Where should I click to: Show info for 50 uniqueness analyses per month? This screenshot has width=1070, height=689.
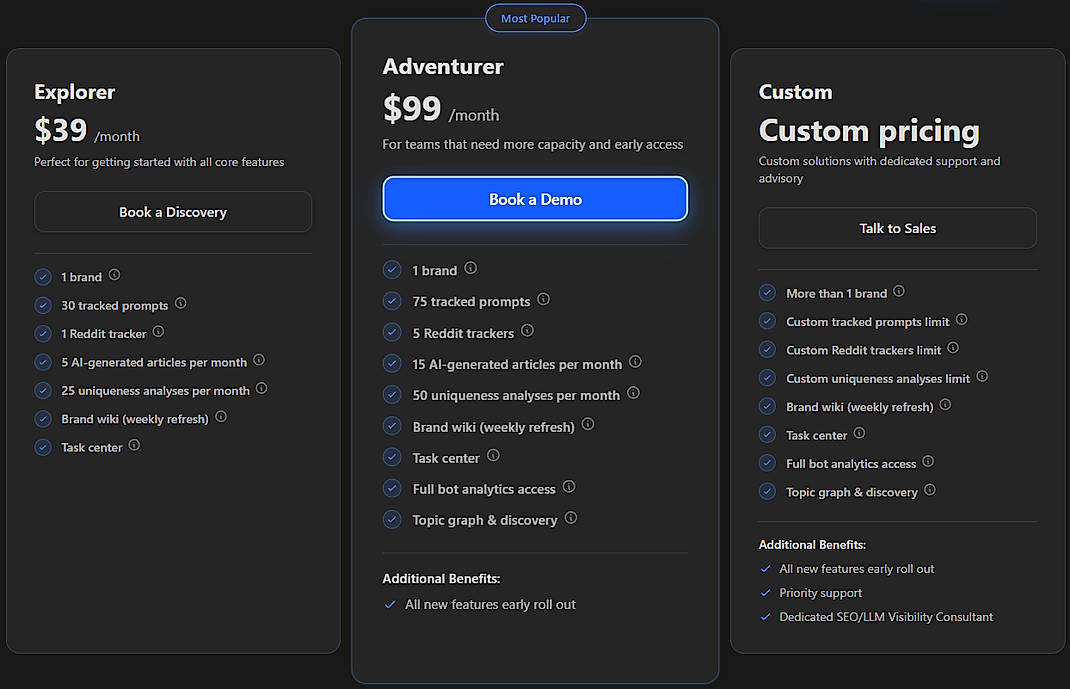tap(633, 393)
